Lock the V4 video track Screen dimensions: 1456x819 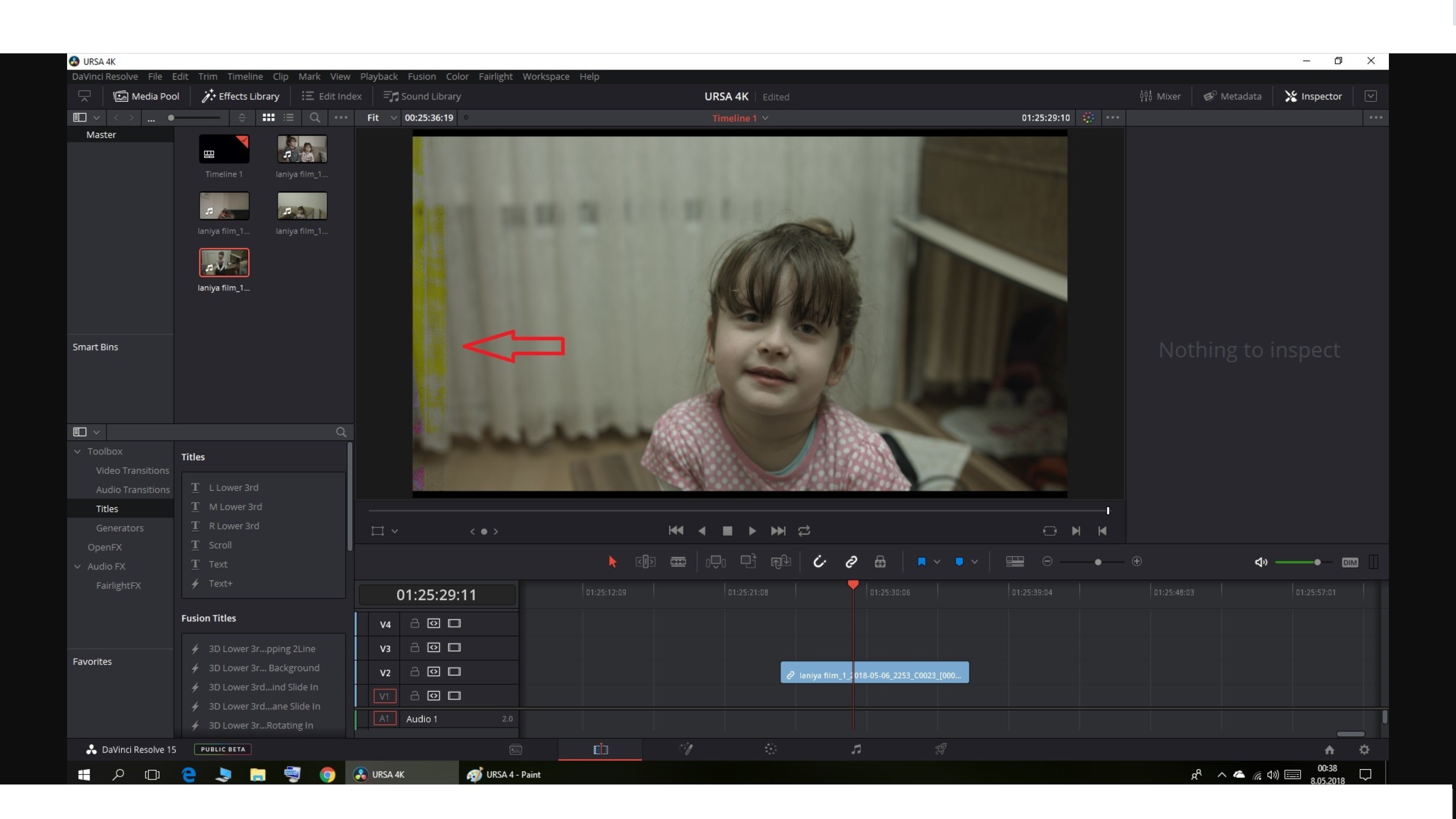(414, 623)
